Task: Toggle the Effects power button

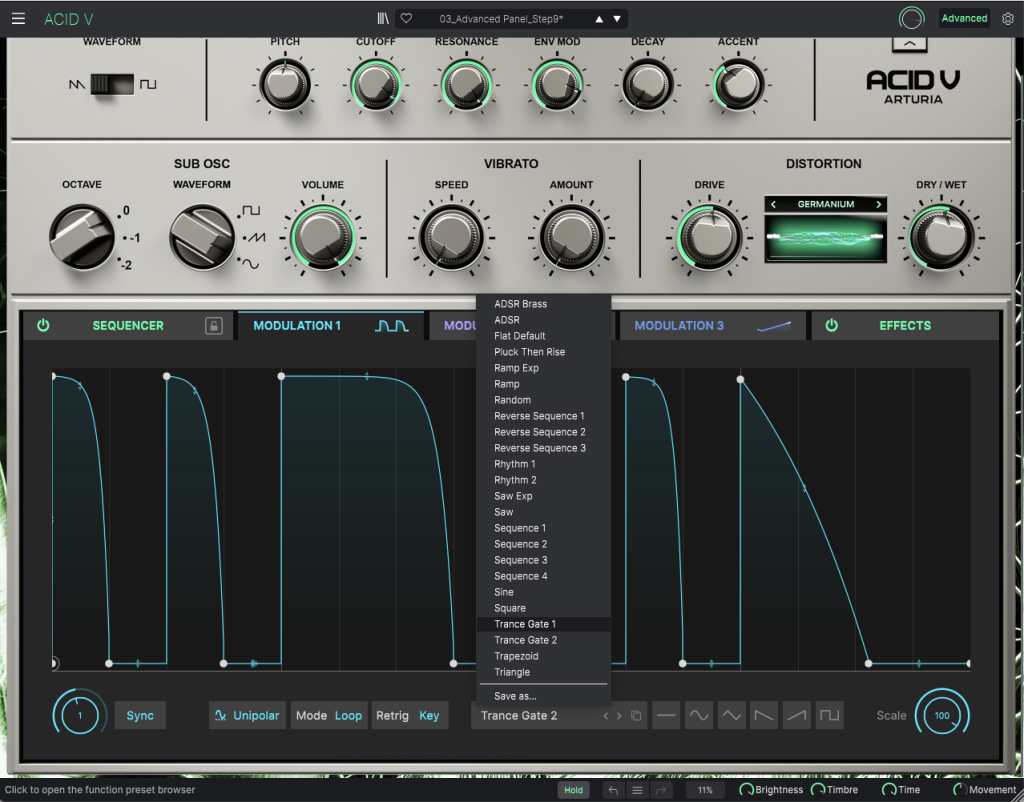Action: [x=831, y=326]
